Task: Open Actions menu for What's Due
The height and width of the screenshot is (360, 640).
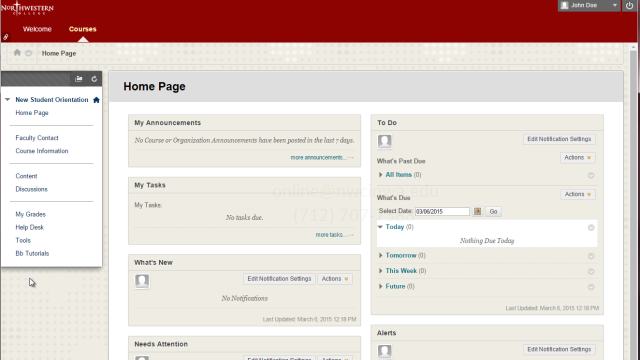Action: tap(578, 194)
